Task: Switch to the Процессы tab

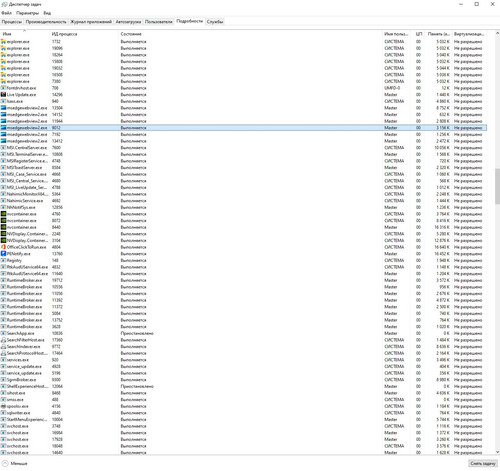Action: [12, 22]
